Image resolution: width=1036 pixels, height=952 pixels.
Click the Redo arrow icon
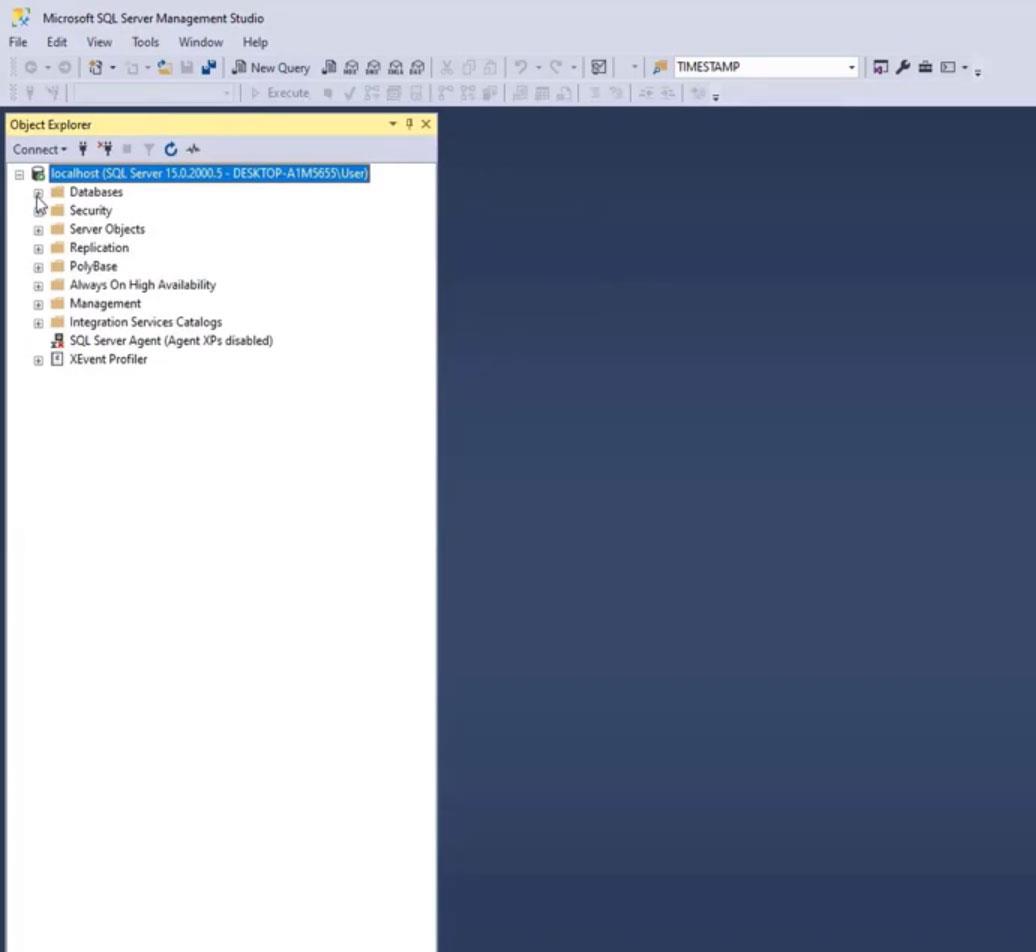tap(556, 67)
